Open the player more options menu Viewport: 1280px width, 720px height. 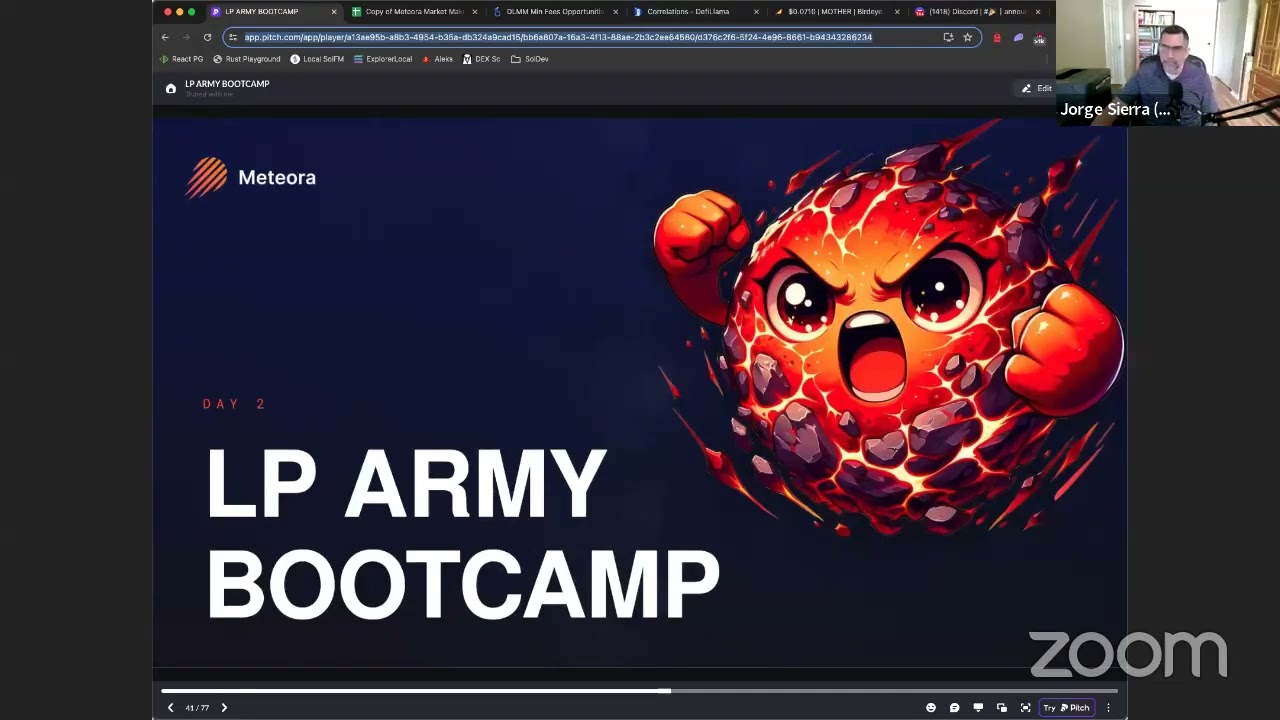(1108, 708)
